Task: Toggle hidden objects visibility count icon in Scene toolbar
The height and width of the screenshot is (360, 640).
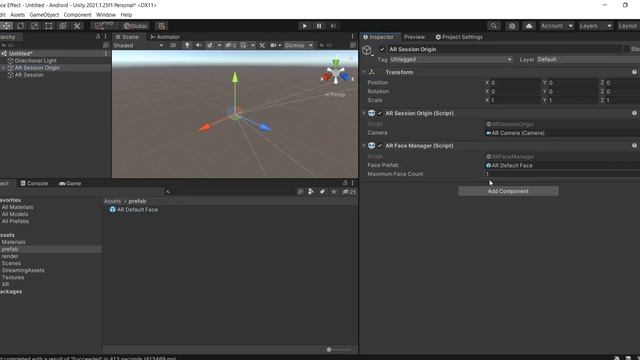Action: pos(231,45)
